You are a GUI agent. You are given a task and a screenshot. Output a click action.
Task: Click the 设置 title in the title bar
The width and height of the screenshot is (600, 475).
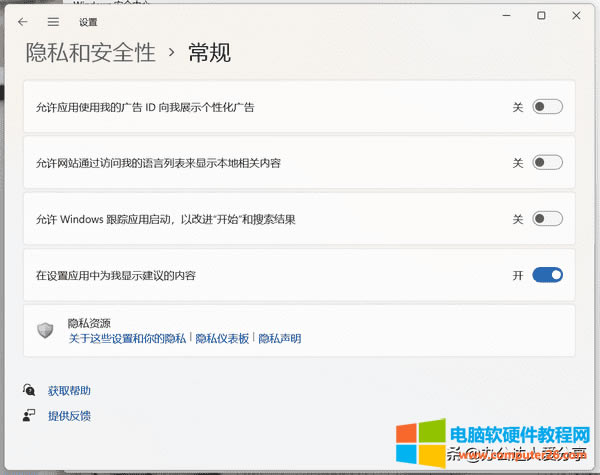88,21
